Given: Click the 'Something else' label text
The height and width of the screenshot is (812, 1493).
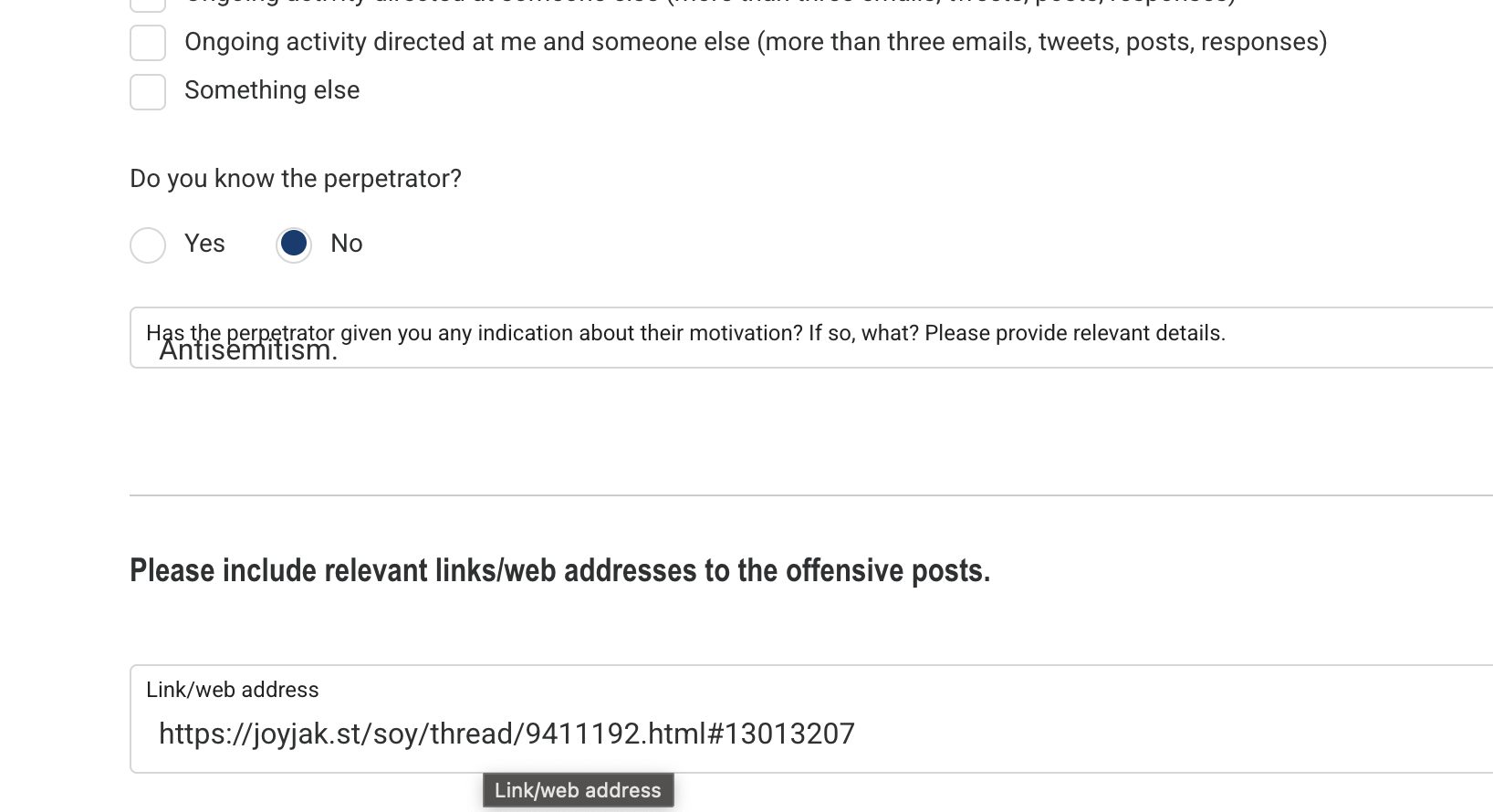Looking at the screenshot, I should click(272, 90).
